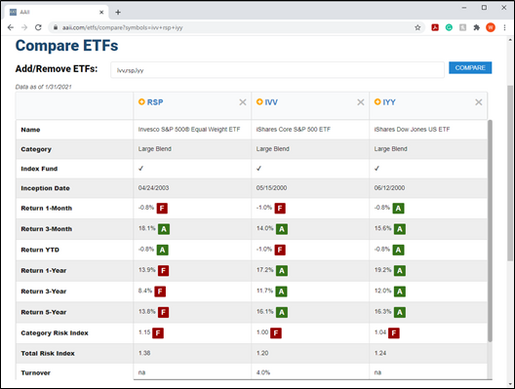Image resolution: width=515 pixels, height=389 pixels.
Task: Click the browser back arrow
Action: coord(11,27)
